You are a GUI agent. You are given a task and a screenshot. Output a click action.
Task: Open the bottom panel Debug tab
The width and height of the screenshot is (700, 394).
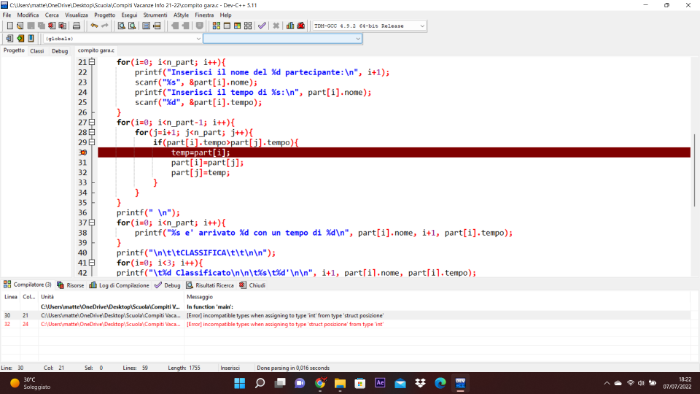pyautogui.click(x=167, y=285)
